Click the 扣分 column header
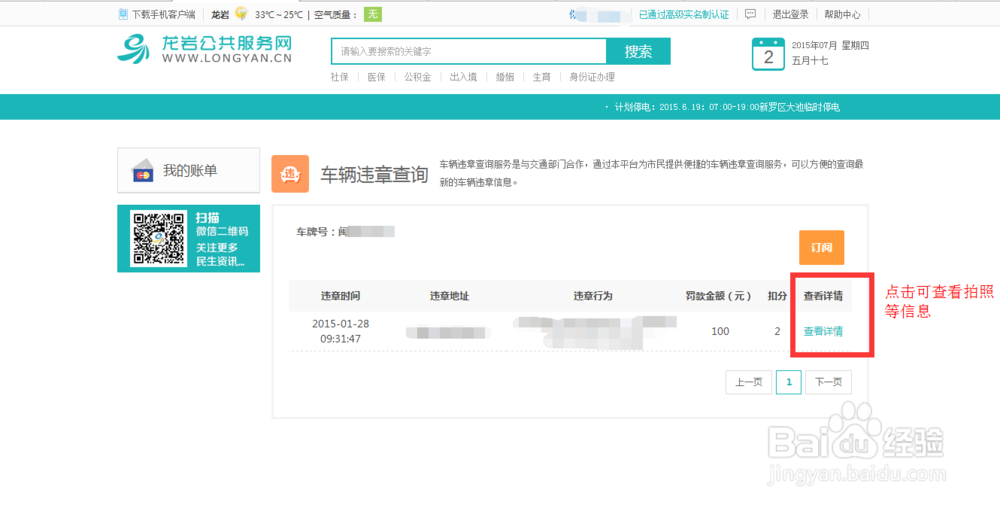 777,296
